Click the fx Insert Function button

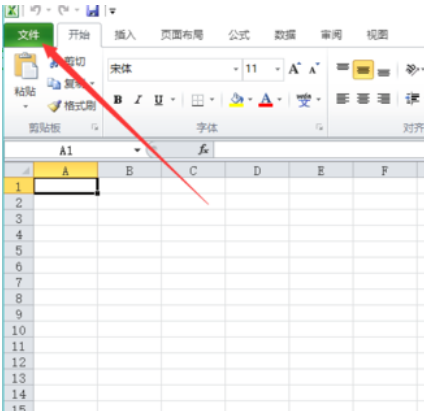click(x=204, y=150)
